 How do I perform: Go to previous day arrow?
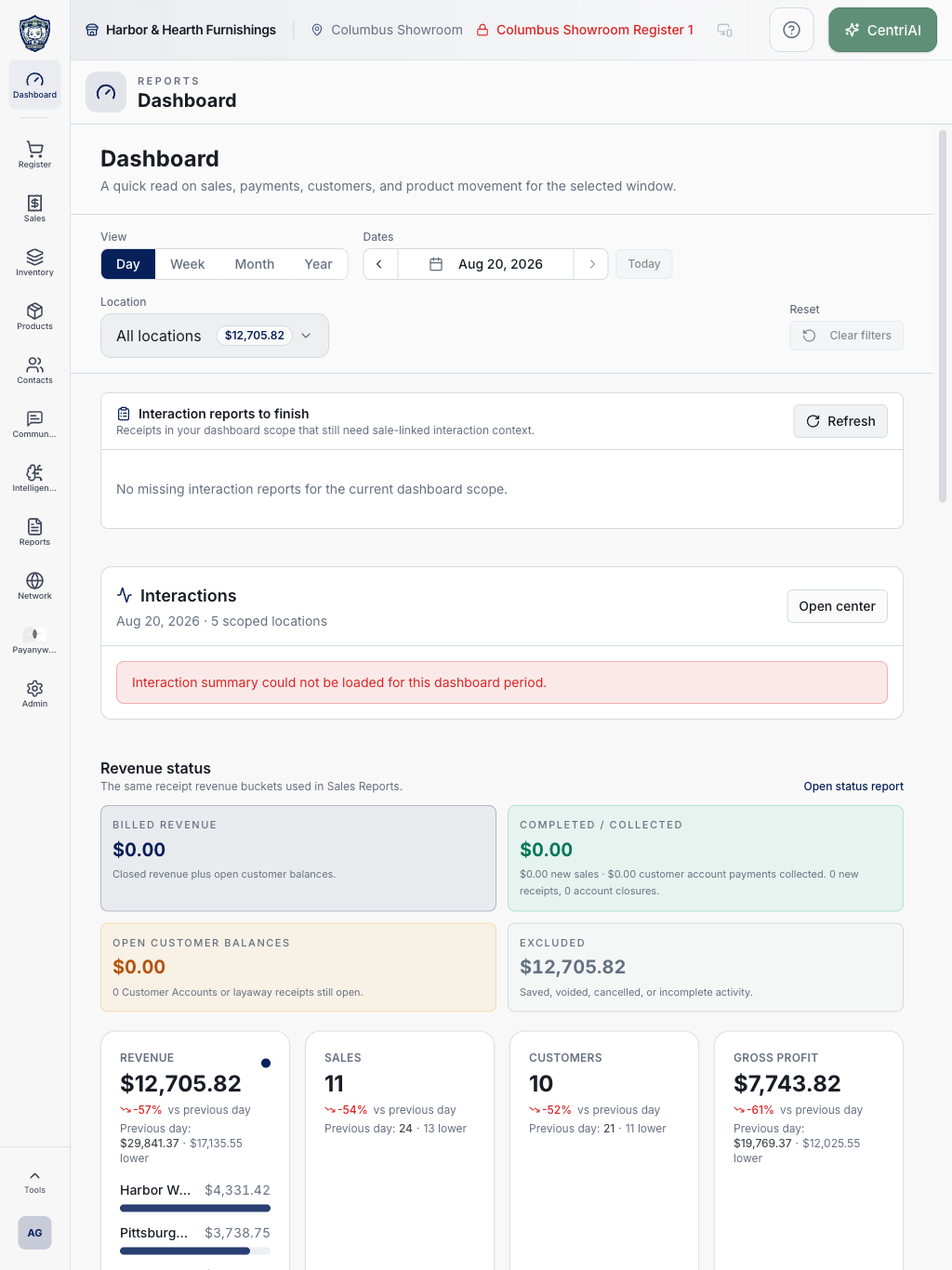point(379,264)
